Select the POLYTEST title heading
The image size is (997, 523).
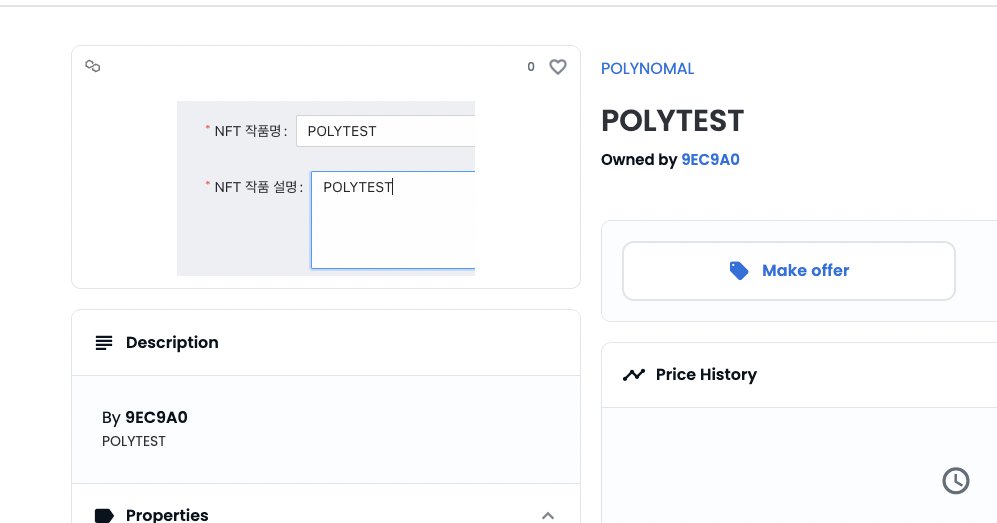[672, 121]
